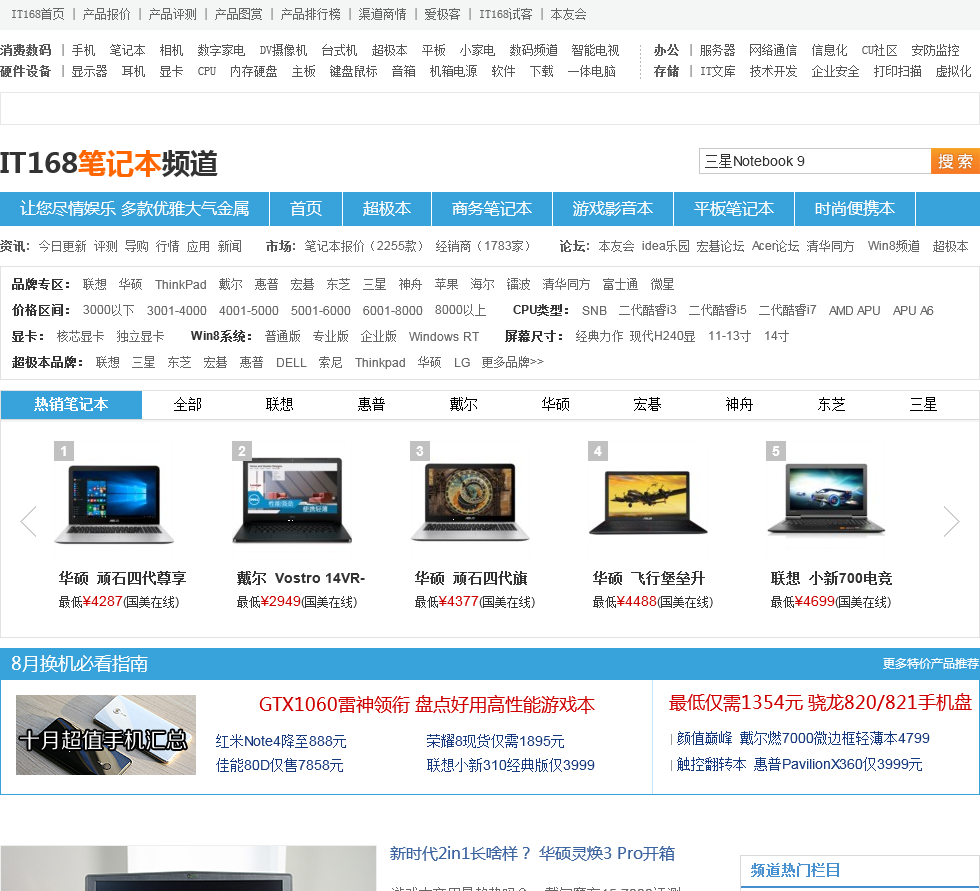Open the 首页 tab in blue nav bar
This screenshot has width=980, height=891.
click(x=306, y=209)
